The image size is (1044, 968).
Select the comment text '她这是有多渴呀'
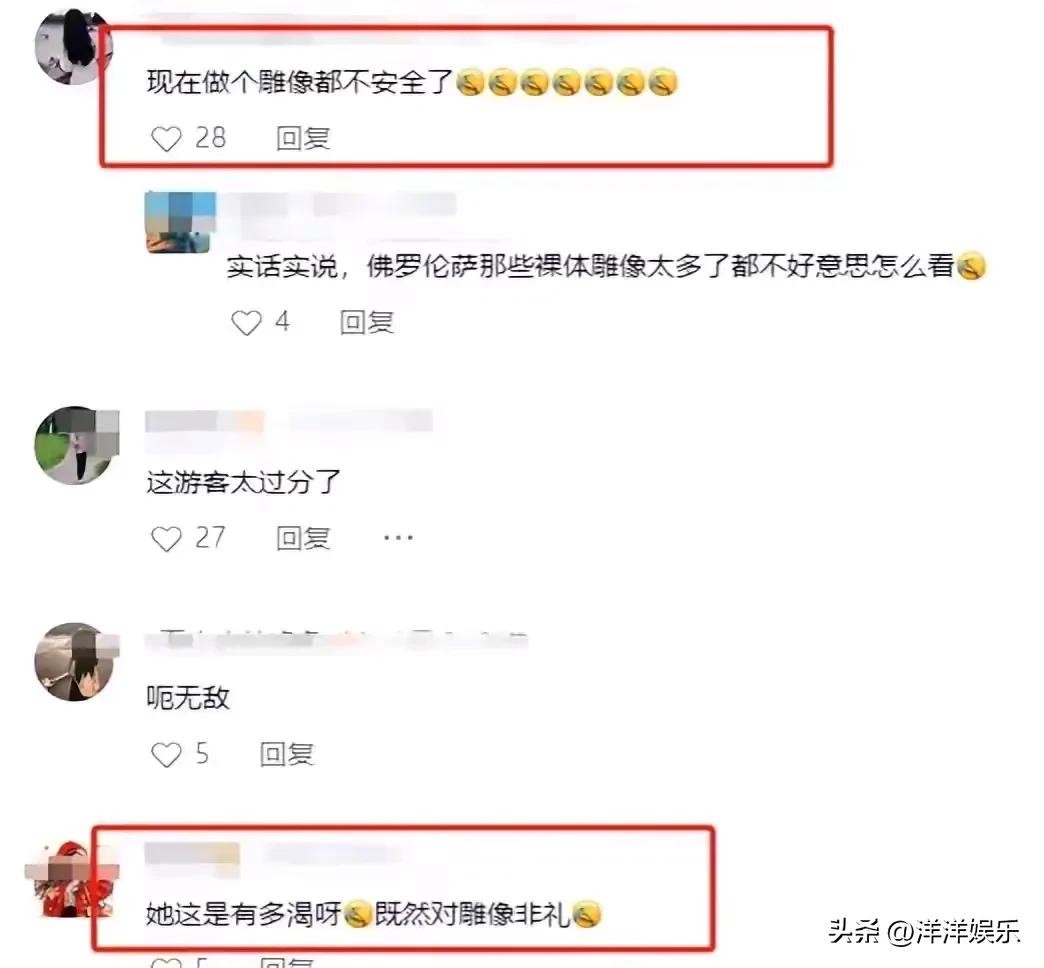coord(244,914)
